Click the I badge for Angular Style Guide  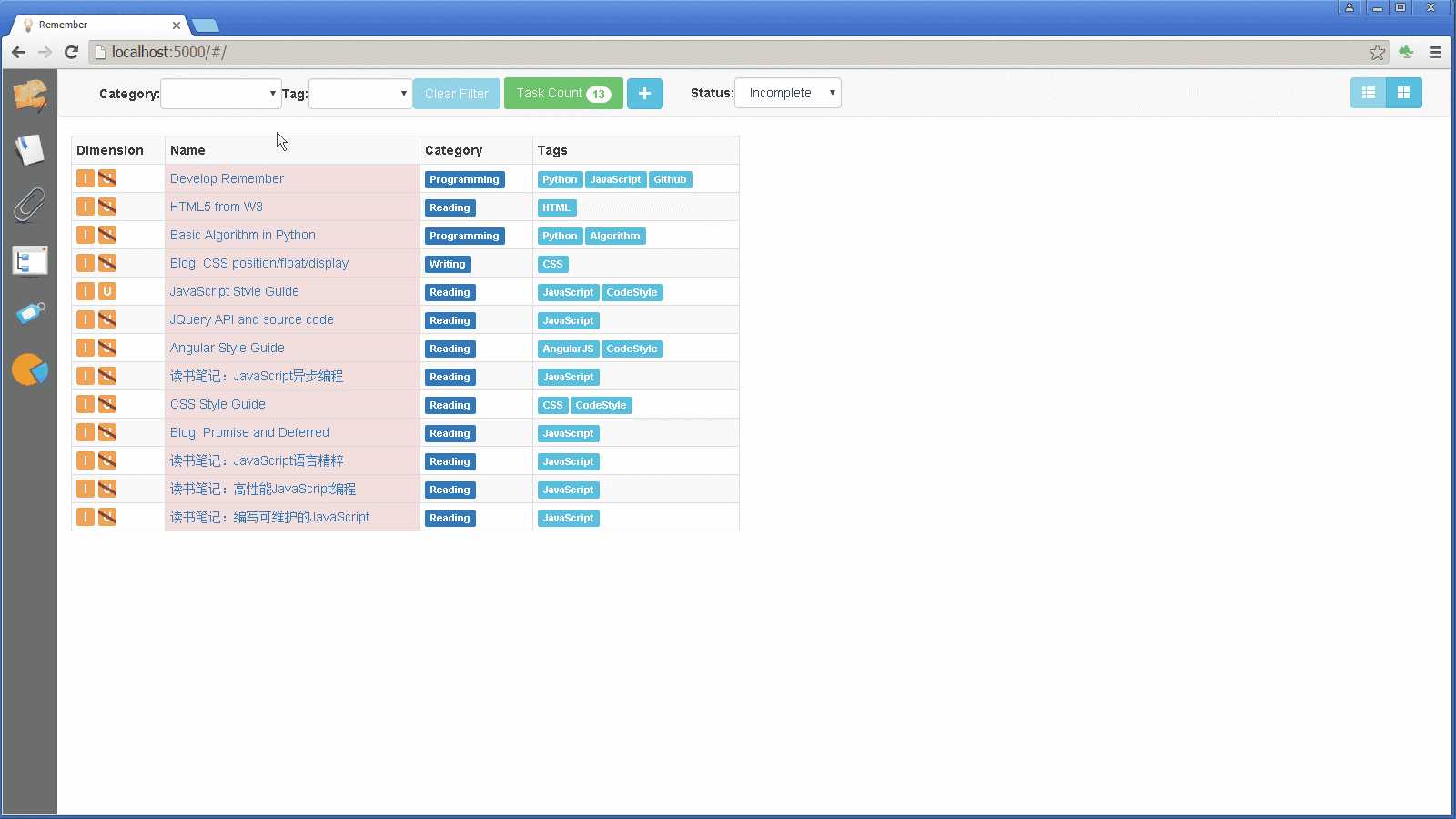coord(86,348)
